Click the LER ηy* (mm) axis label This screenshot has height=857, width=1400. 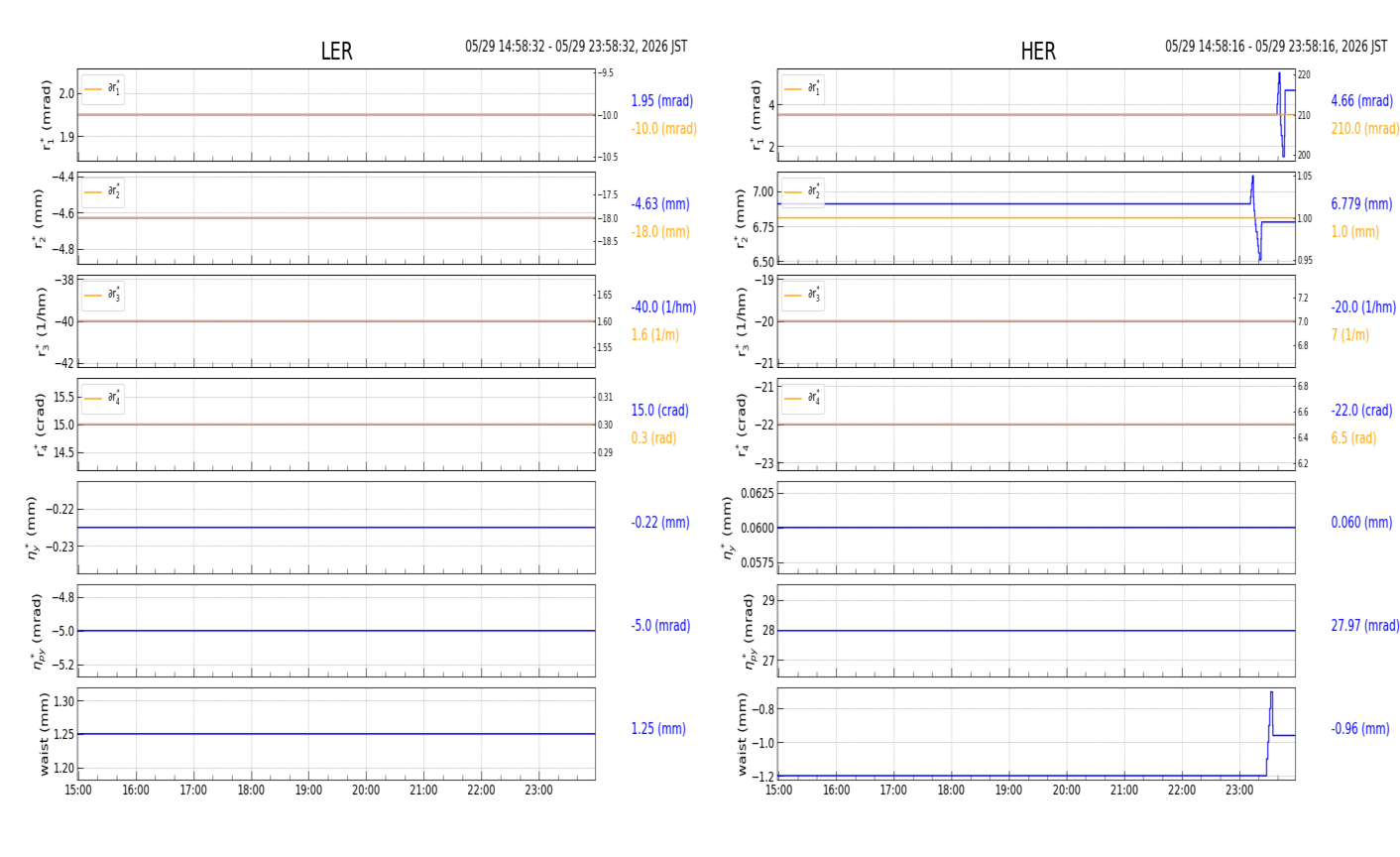(x=34, y=528)
